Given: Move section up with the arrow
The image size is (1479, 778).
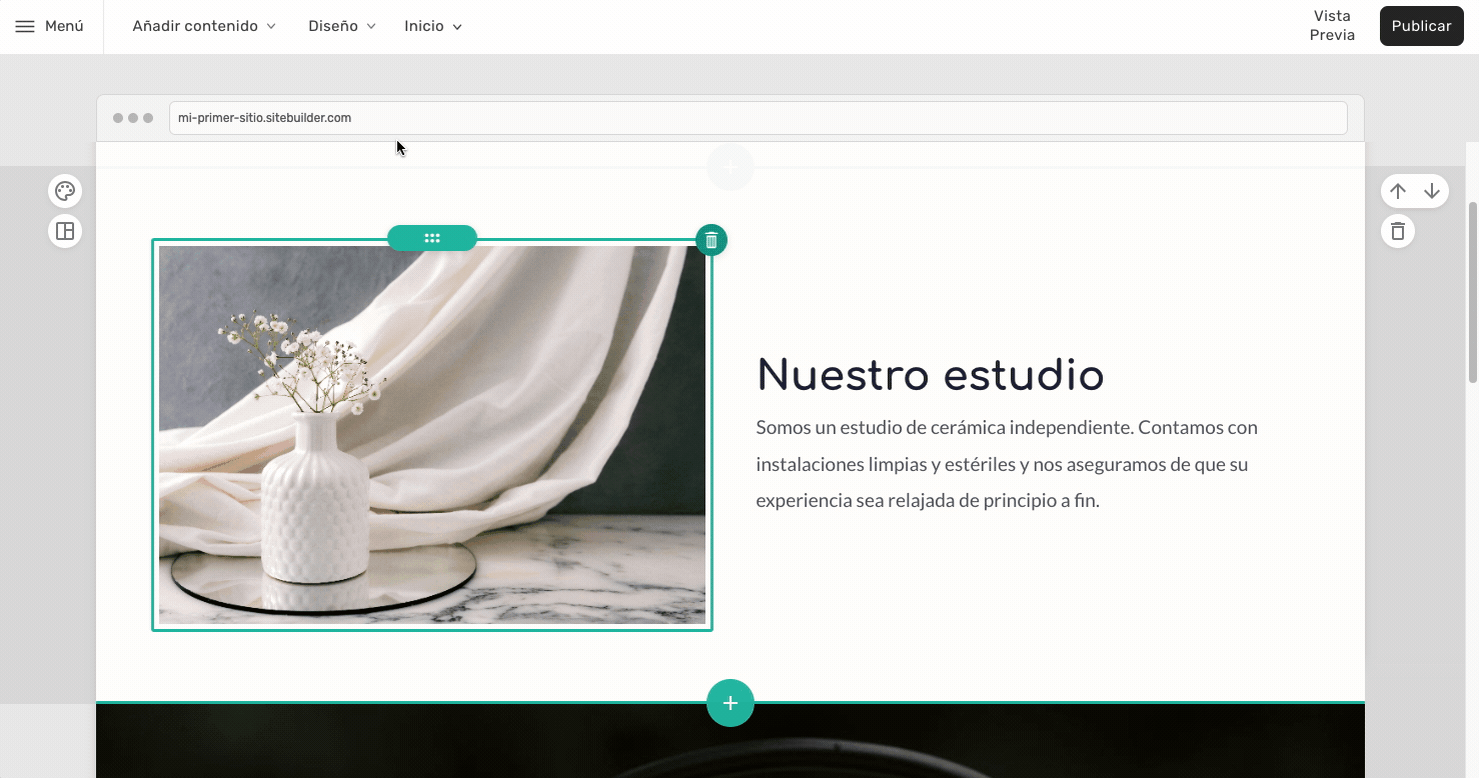Looking at the screenshot, I should (1398, 191).
